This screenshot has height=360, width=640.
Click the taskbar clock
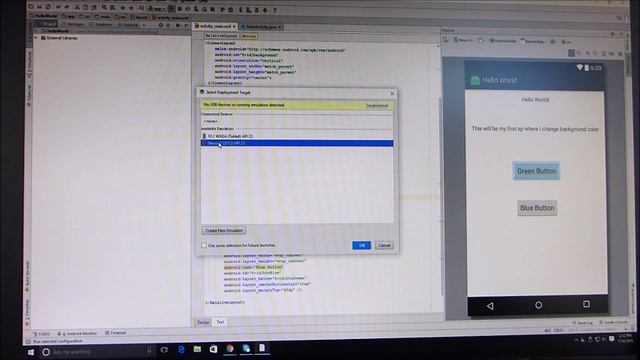[625, 338]
